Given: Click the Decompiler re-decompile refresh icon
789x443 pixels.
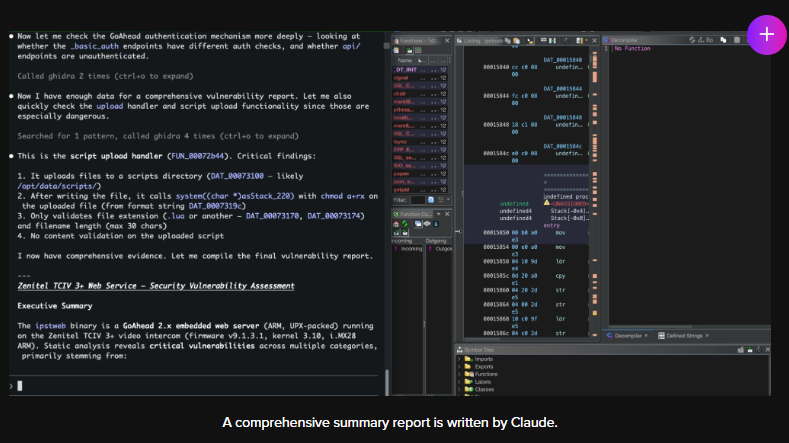Looking at the screenshot, I should click(692, 40).
